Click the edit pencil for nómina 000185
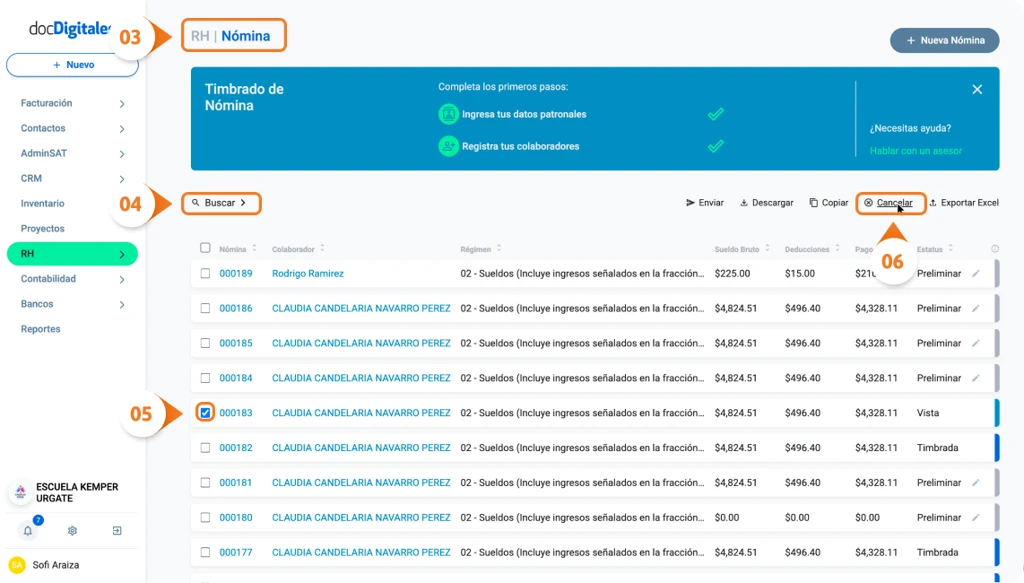The width and height of the screenshot is (1024, 583). (976, 343)
